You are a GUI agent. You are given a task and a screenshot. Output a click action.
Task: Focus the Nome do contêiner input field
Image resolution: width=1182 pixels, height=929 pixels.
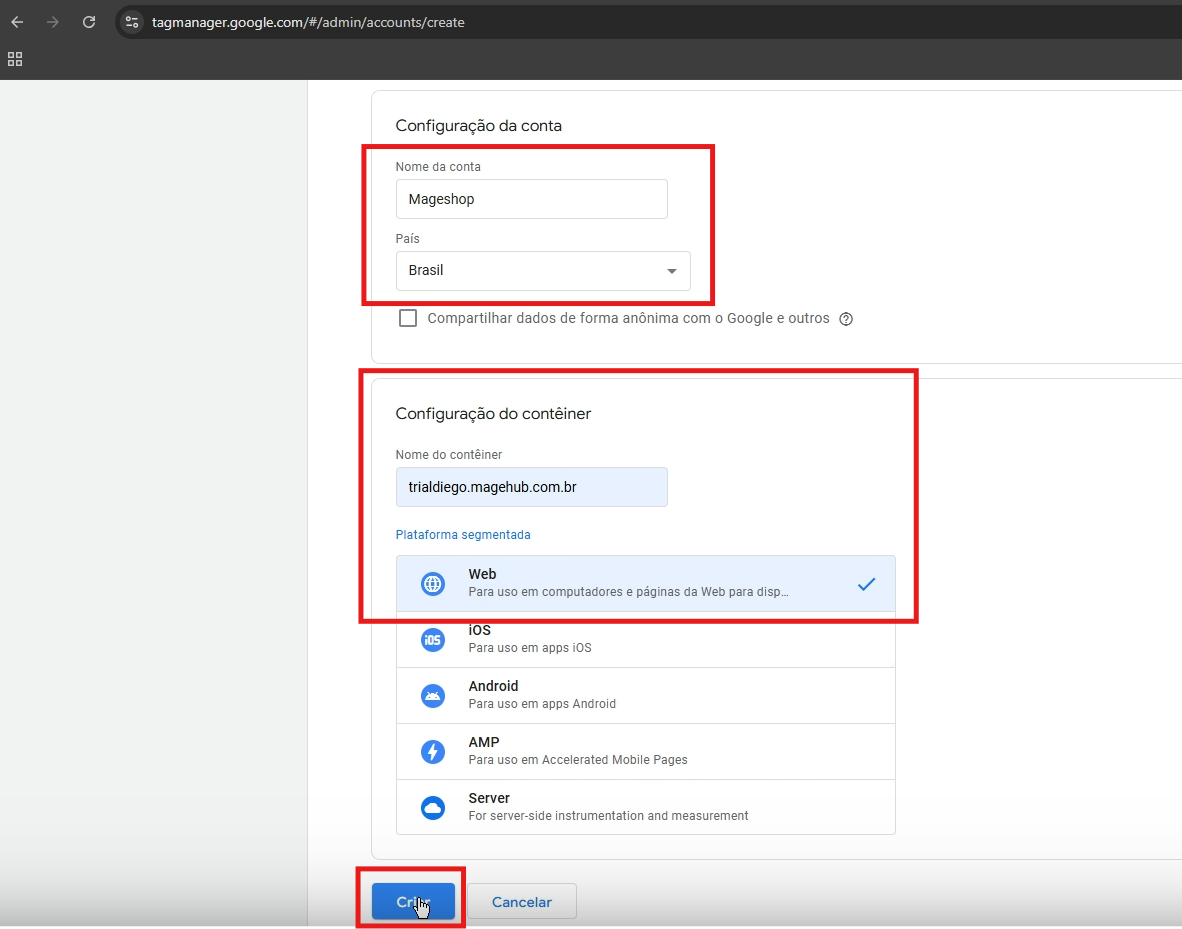pyautogui.click(x=531, y=487)
